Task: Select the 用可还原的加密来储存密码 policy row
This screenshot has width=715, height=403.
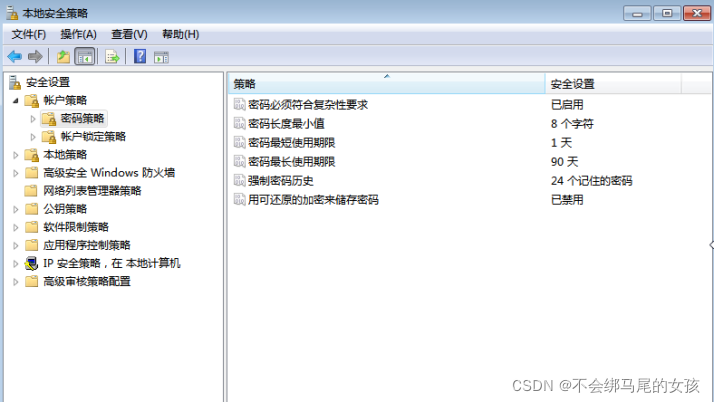Action: (x=470, y=200)
